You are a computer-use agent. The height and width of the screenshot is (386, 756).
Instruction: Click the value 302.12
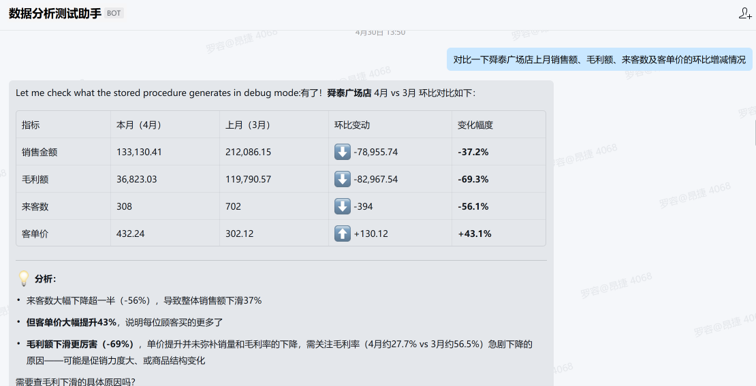(x=239, y=234)
